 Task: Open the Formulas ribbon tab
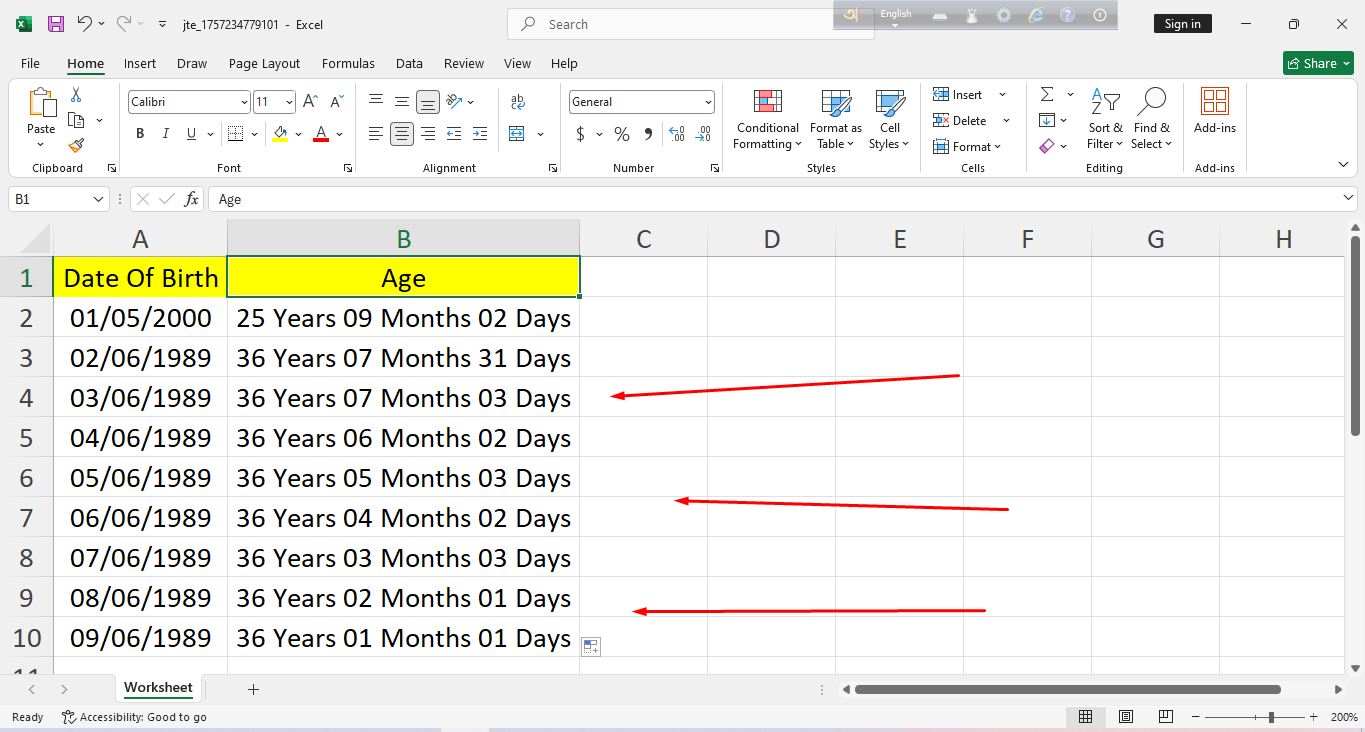point(348,63)
